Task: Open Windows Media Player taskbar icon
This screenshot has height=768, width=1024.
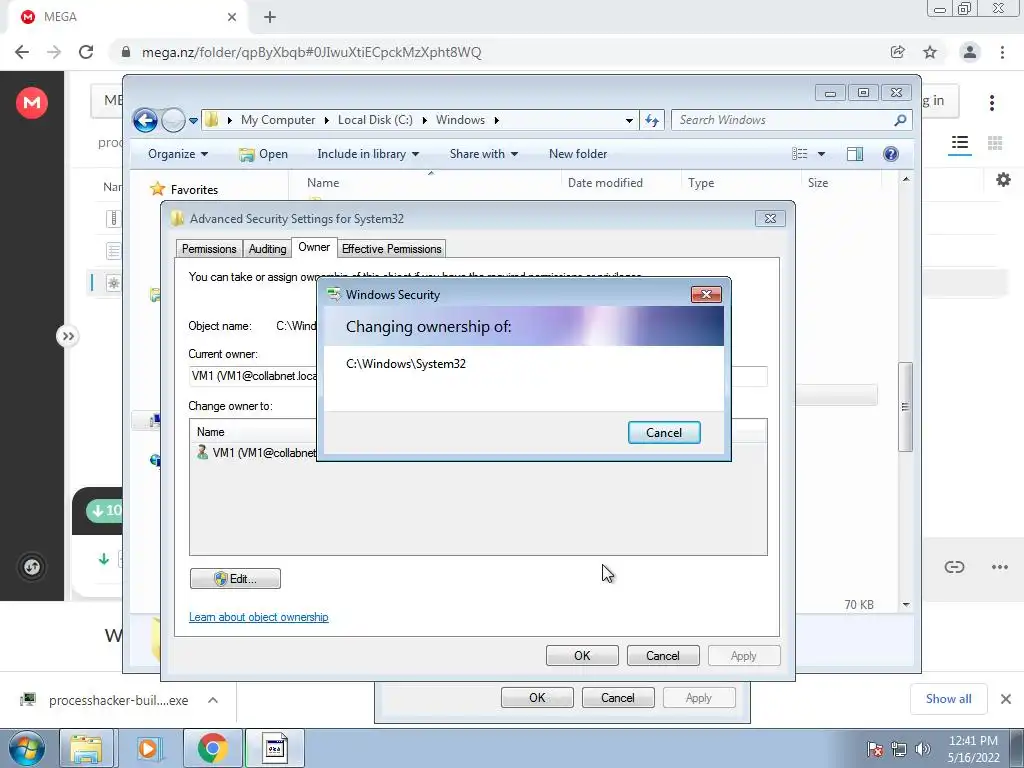Action: point(148,748)
